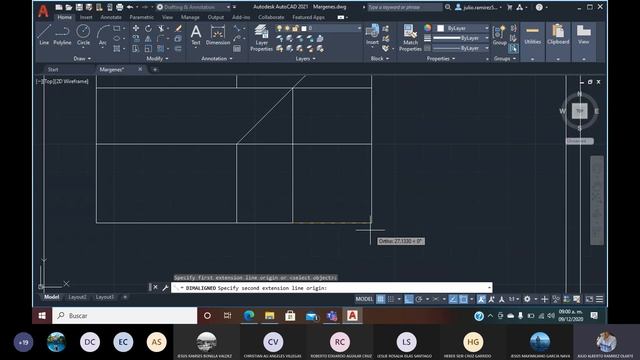Pick the Erase tool in Modify panel
This screenshot has height=360, width=640.
(x=178, y=28)
